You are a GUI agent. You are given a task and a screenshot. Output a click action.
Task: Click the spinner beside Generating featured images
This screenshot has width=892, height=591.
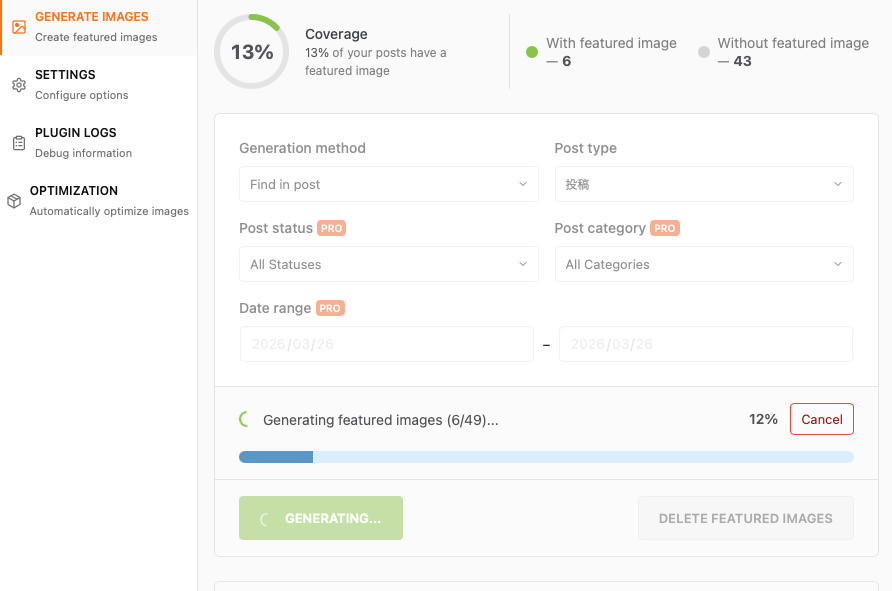click(245, 420)
